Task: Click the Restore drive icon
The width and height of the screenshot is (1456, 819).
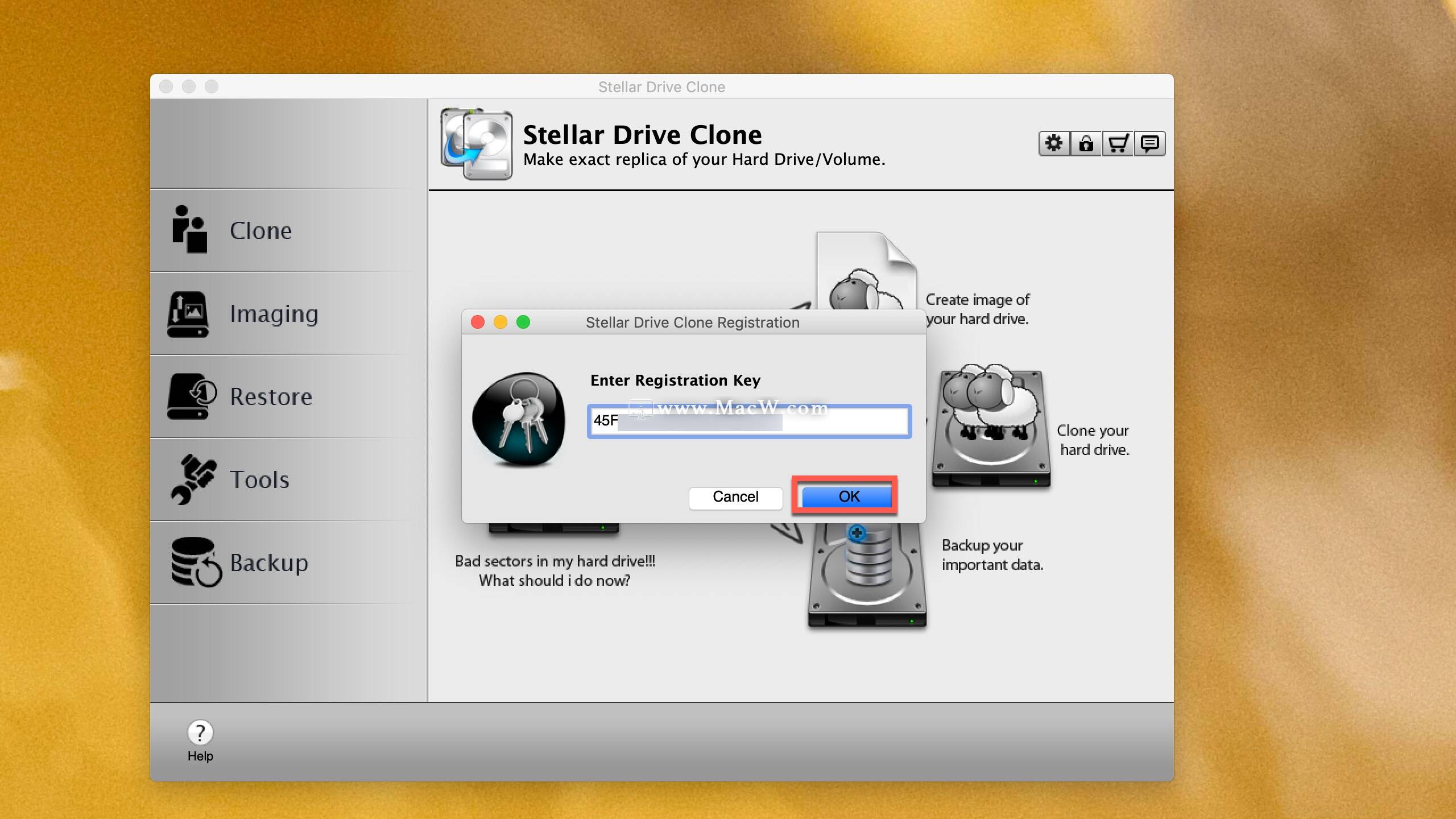Action: [x=192, y=396]
